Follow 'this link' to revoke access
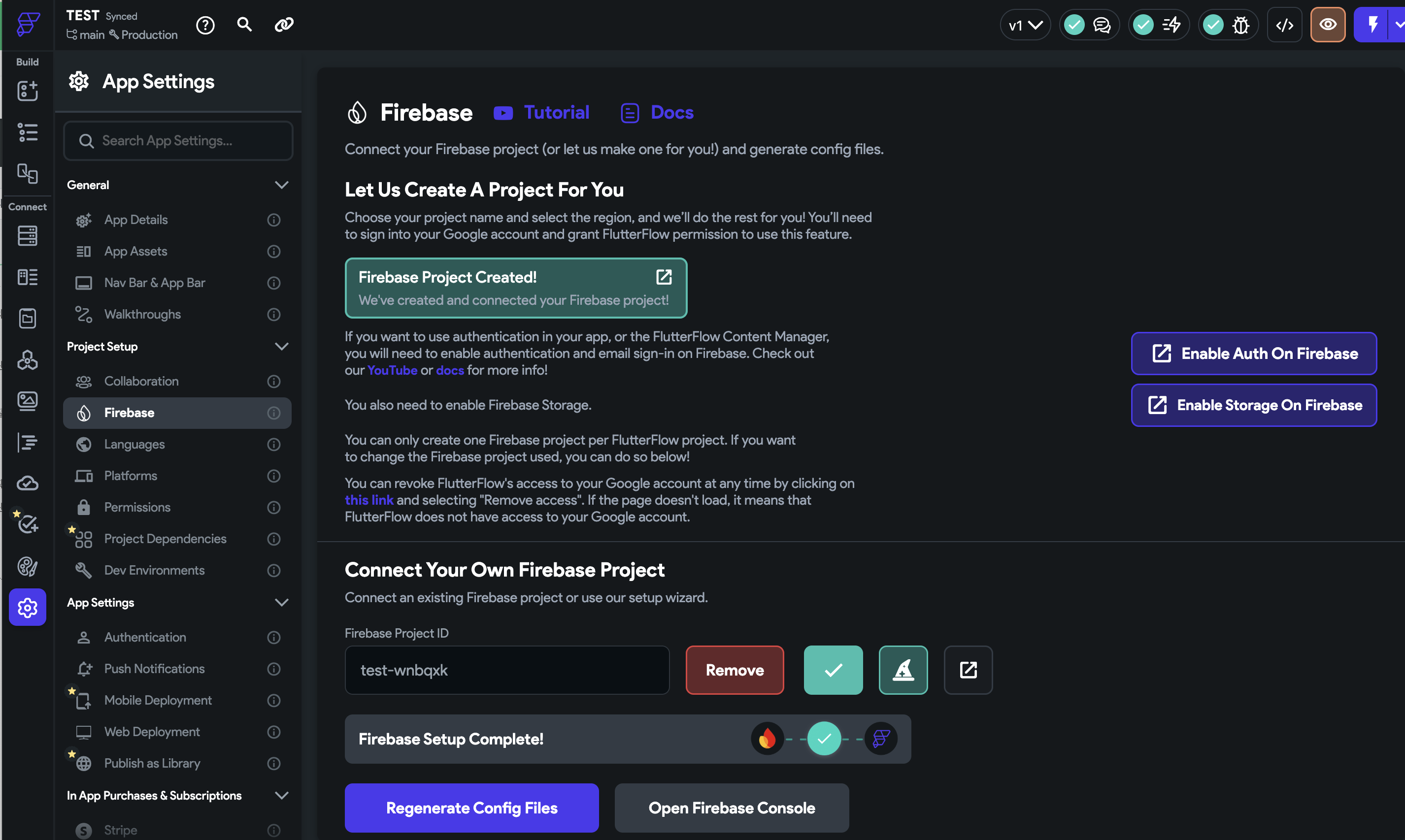The width and height of the screenshot is (1405, 840). 368,500
